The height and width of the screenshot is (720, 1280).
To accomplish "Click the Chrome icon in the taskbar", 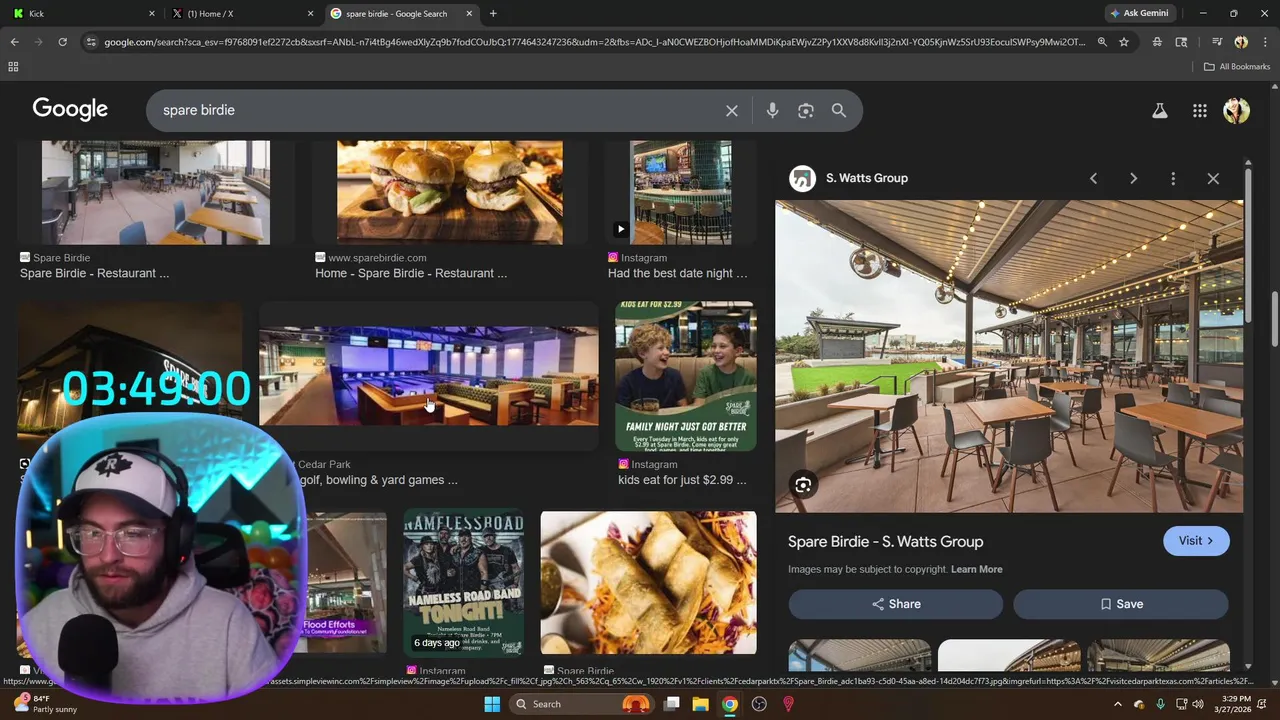I will point(730,704).
